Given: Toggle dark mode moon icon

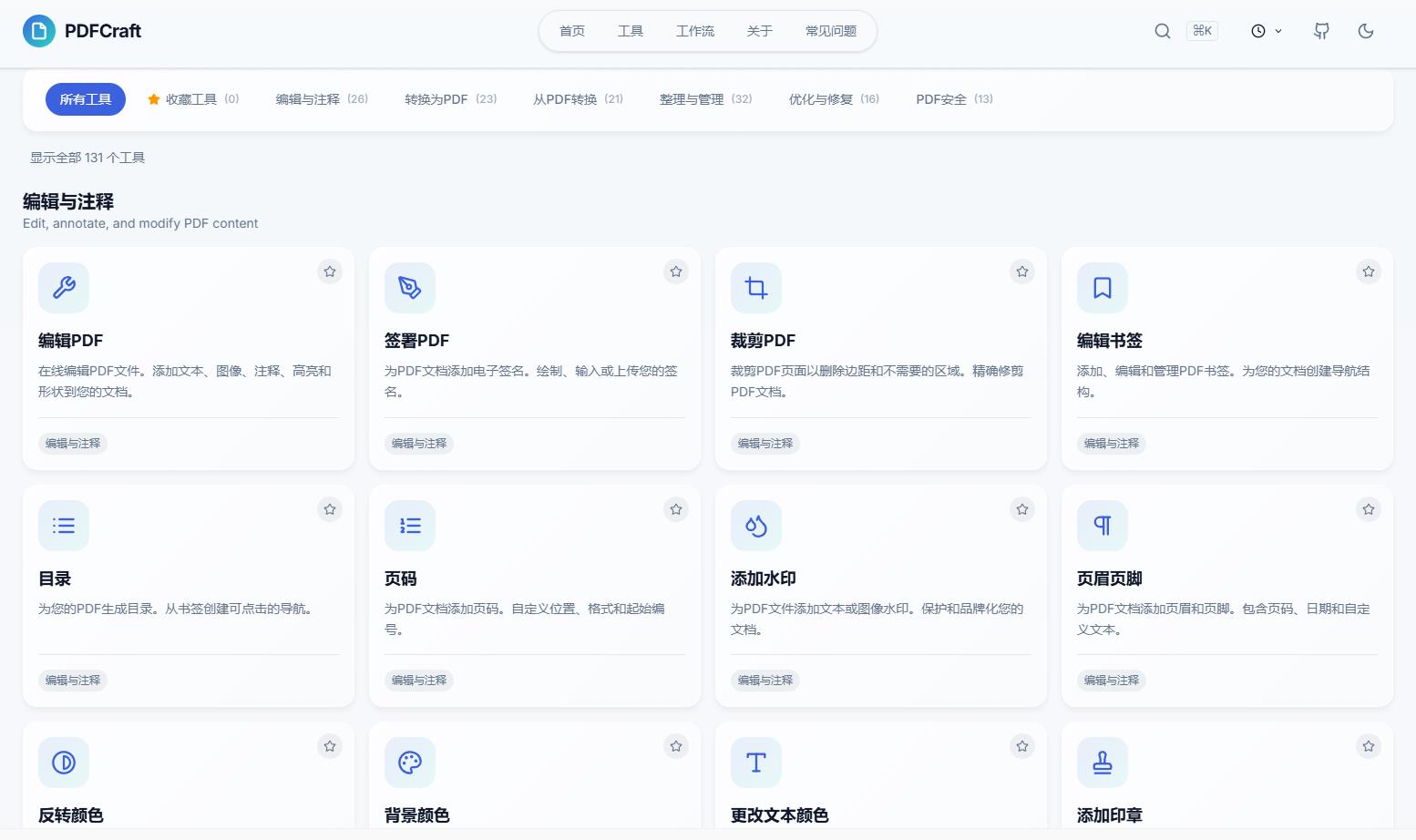Looking at the screenshot, I should tap(1366, 31).
